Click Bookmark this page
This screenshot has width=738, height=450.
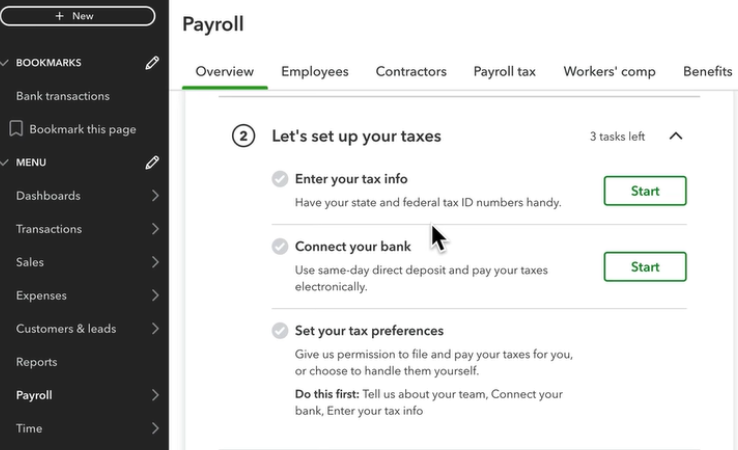coord(83,129)
